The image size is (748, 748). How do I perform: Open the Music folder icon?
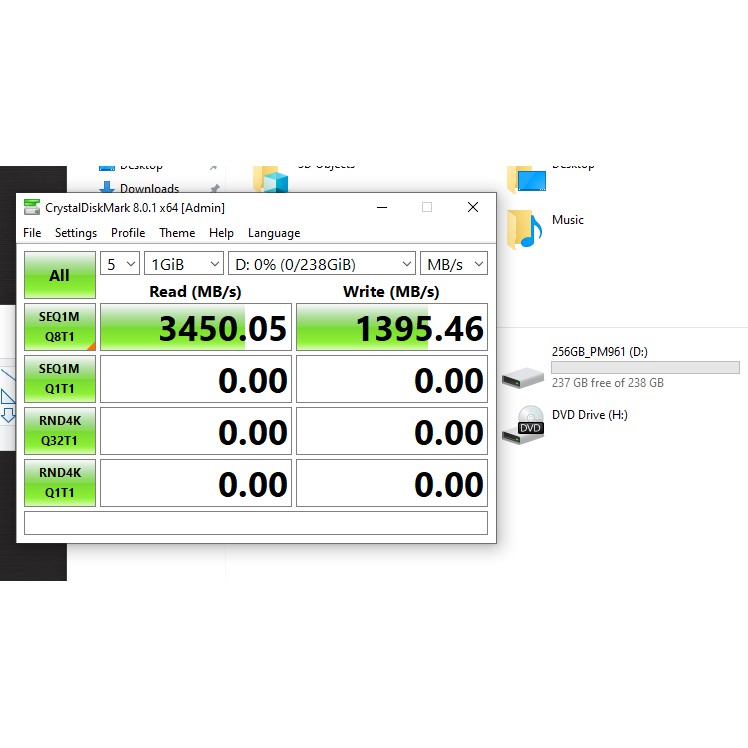[x=524, y=229]
